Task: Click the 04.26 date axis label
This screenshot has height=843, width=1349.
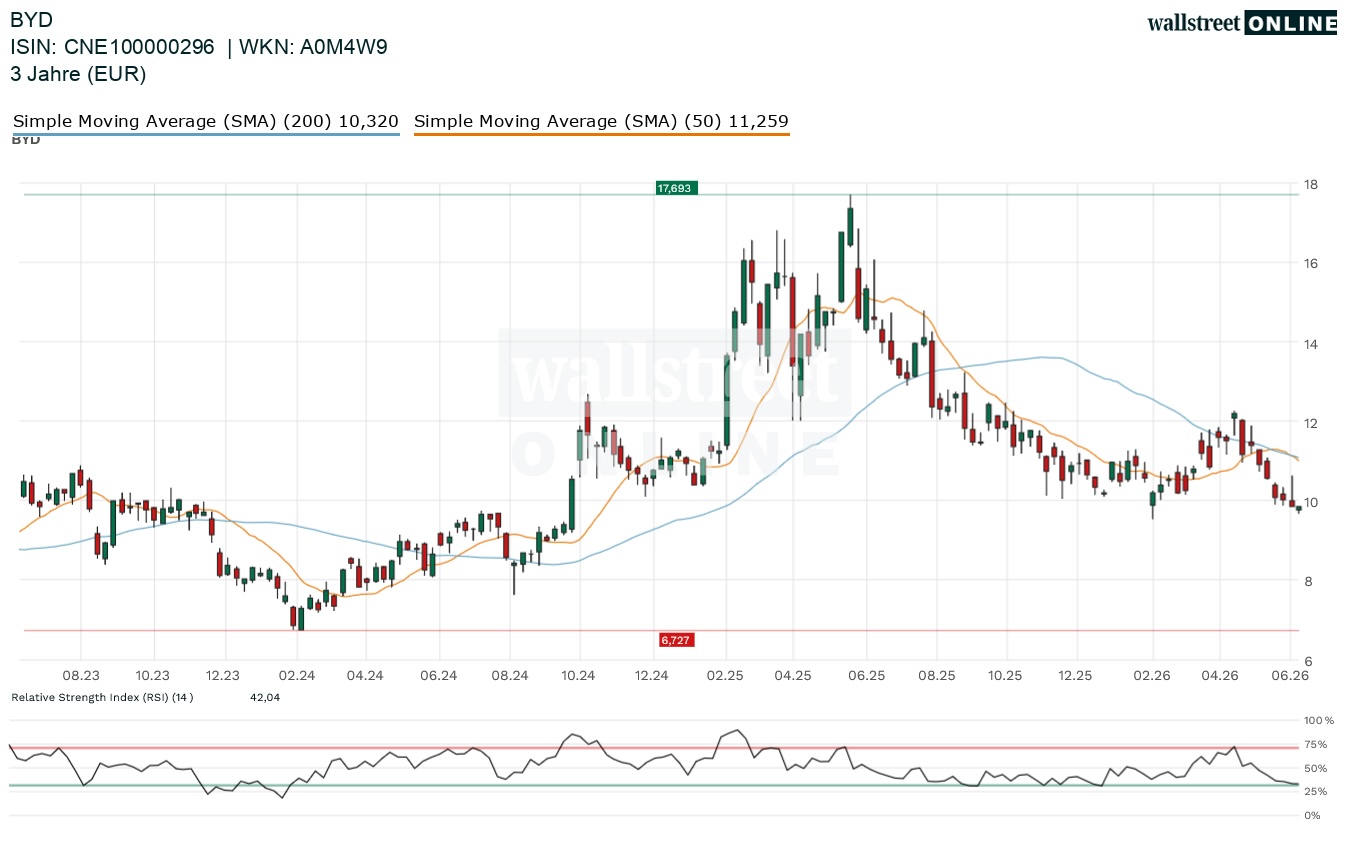Action: (1220, 675)
